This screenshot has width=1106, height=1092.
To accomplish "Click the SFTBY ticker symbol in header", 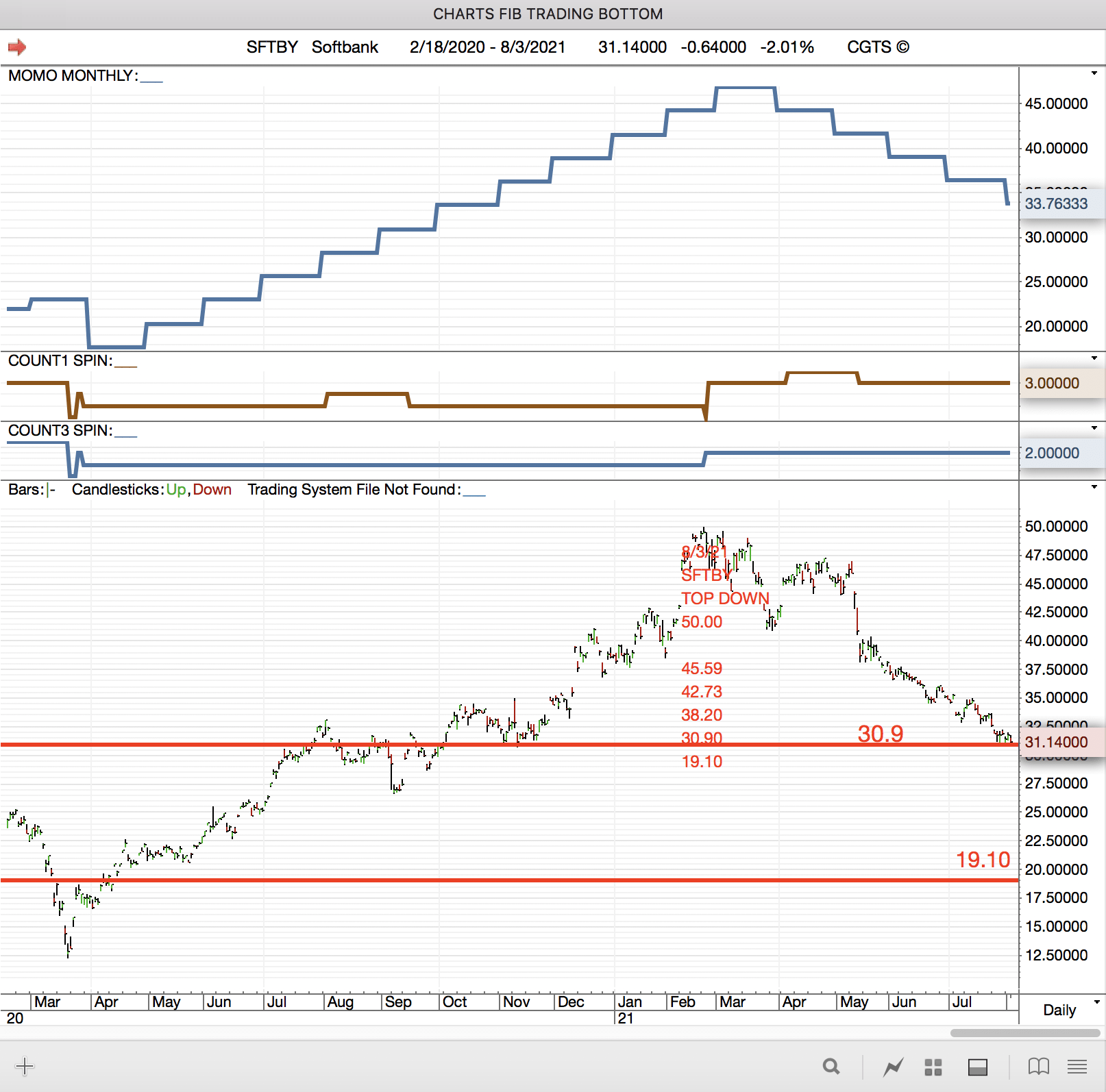I will (x=272, y=47).
